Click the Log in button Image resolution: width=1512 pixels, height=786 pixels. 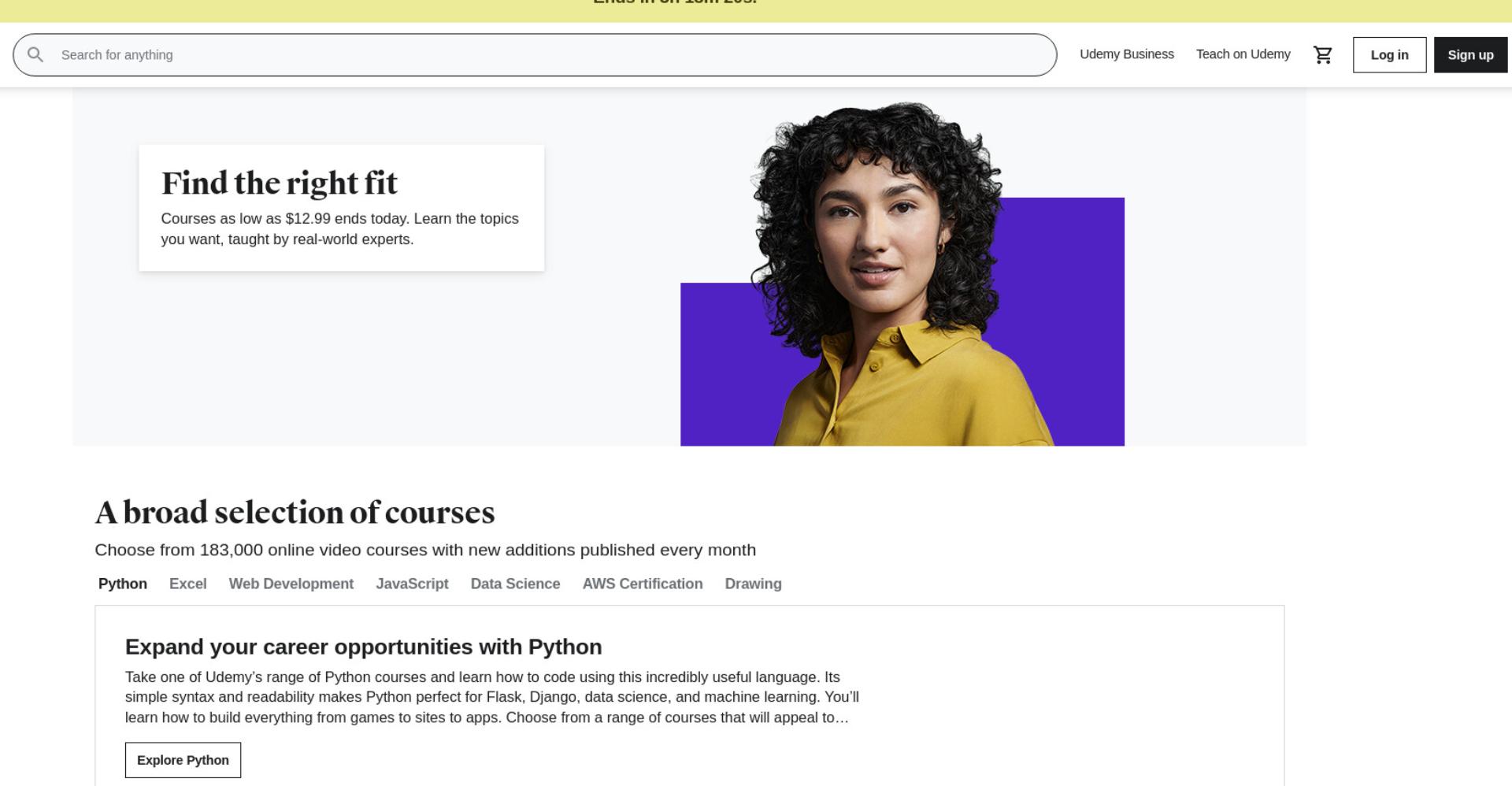coord(1389,55)
